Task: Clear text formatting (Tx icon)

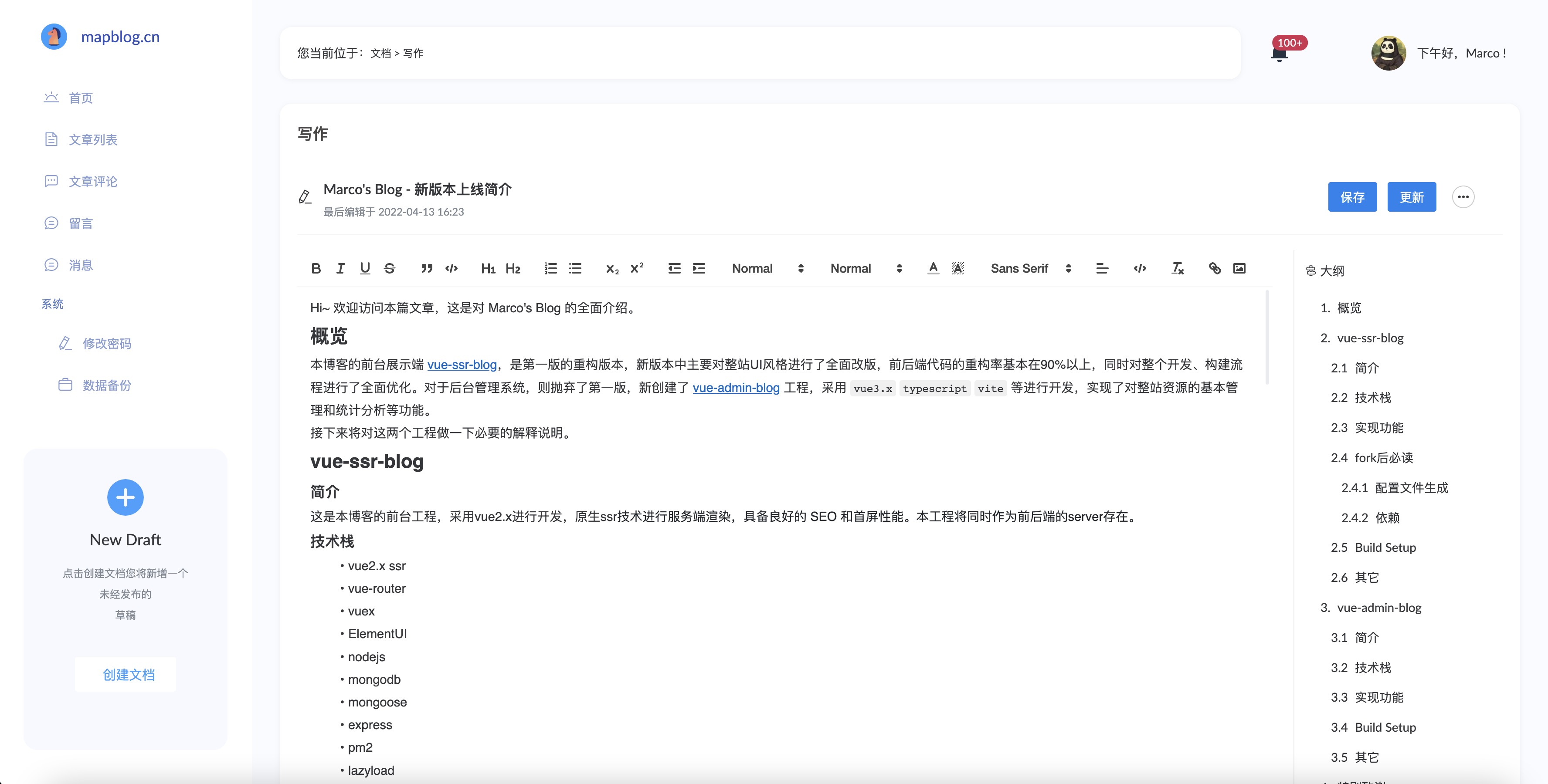Action: [1177, 269]
